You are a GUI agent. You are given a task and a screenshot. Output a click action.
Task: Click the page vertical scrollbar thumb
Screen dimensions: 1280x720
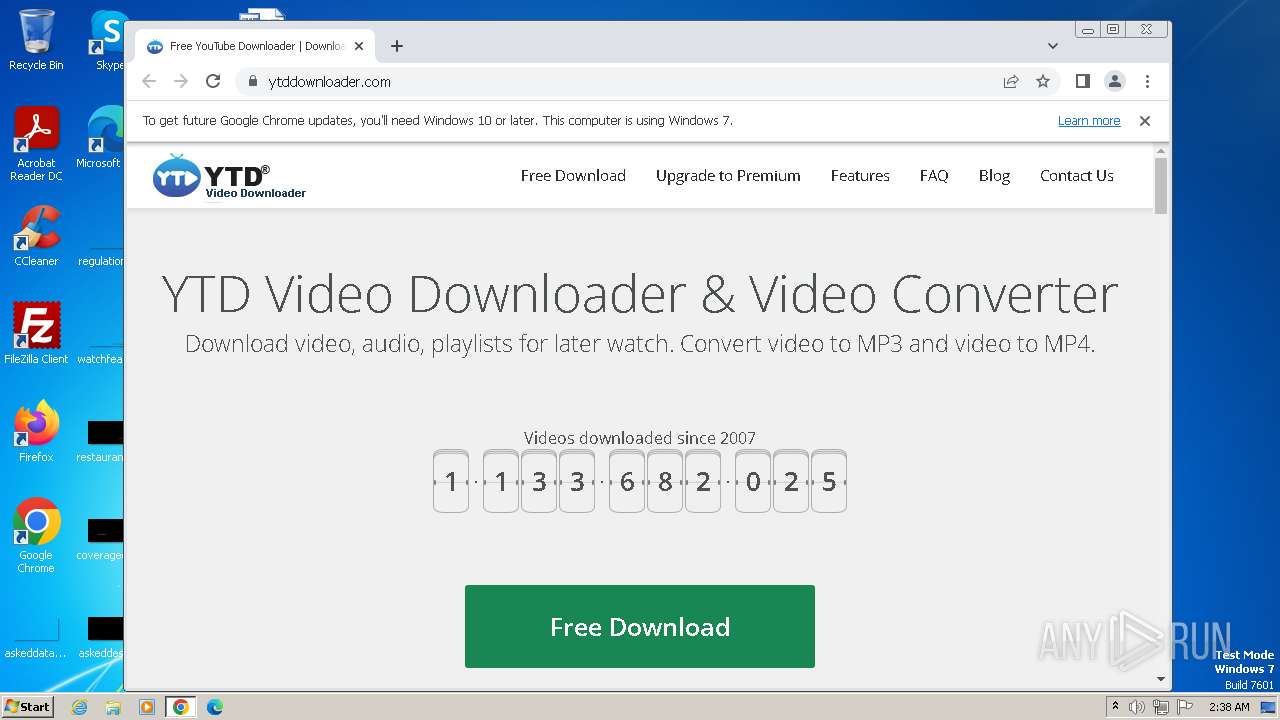tap(1161, 185)
